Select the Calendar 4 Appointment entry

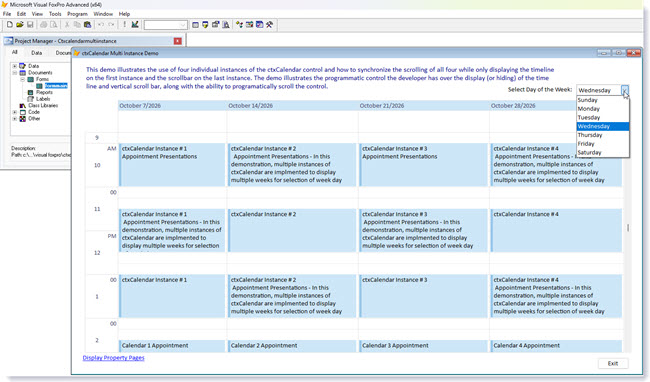(x=556, y=346)
